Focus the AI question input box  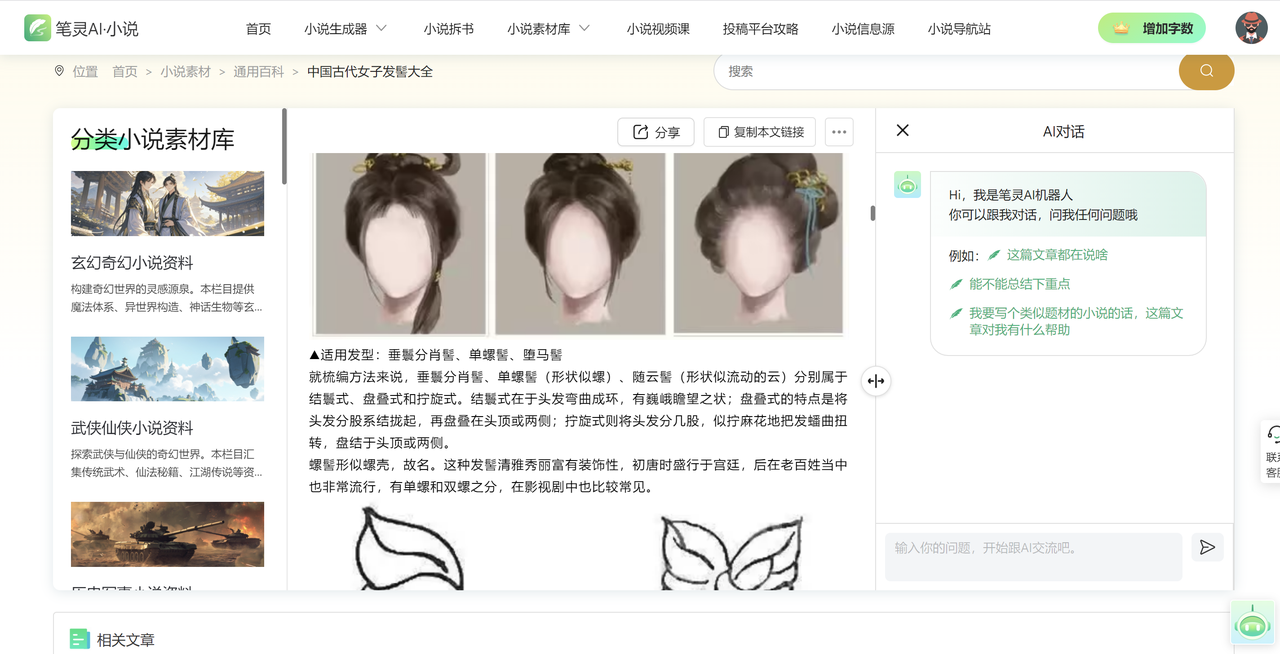(x=1034, y=556)
